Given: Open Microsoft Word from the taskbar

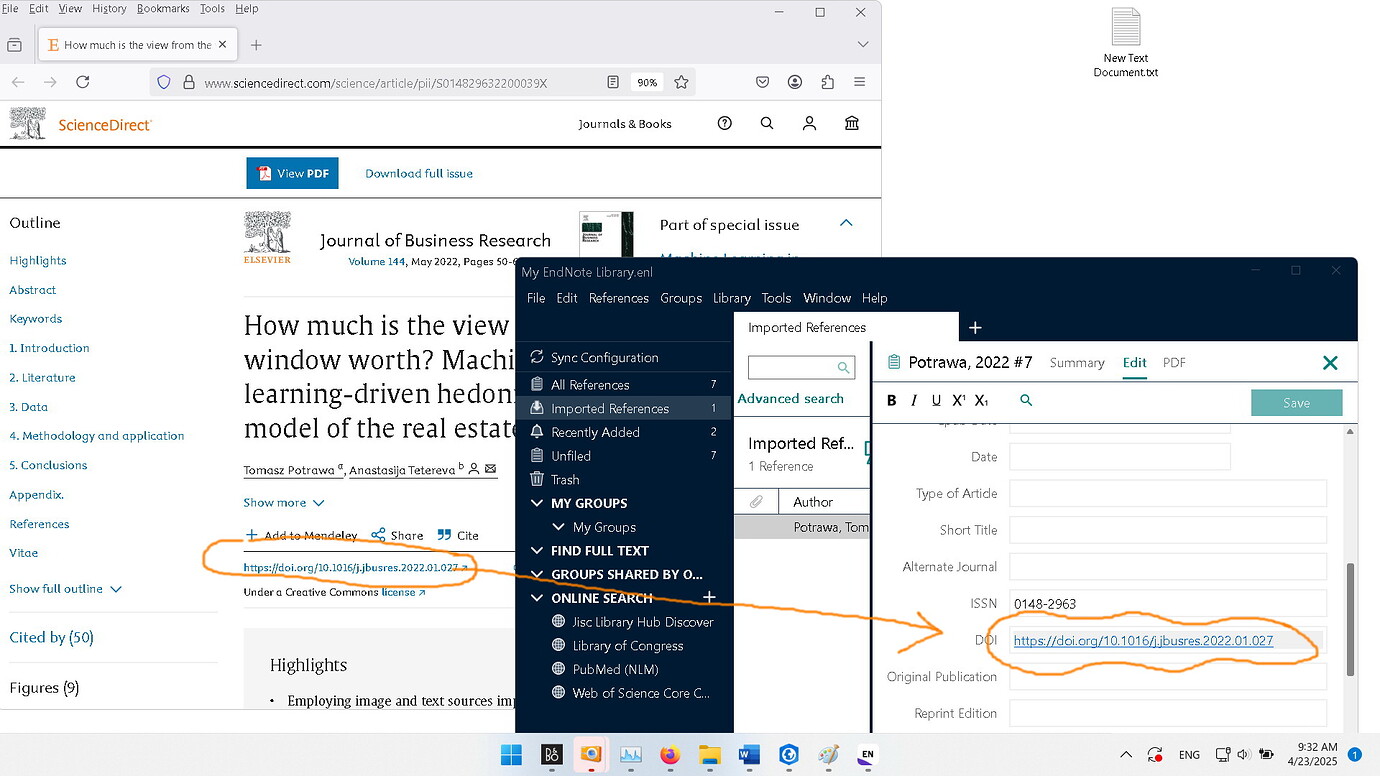Looking at the screenshot, I should tap(749, 755).
